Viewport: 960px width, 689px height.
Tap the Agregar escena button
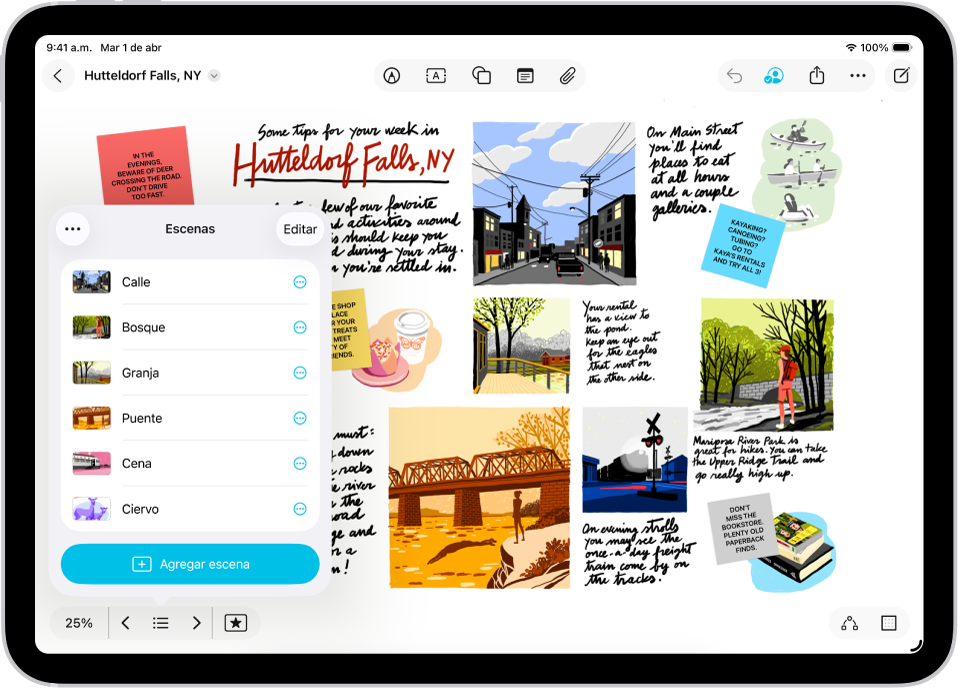[x=190, y=564]
